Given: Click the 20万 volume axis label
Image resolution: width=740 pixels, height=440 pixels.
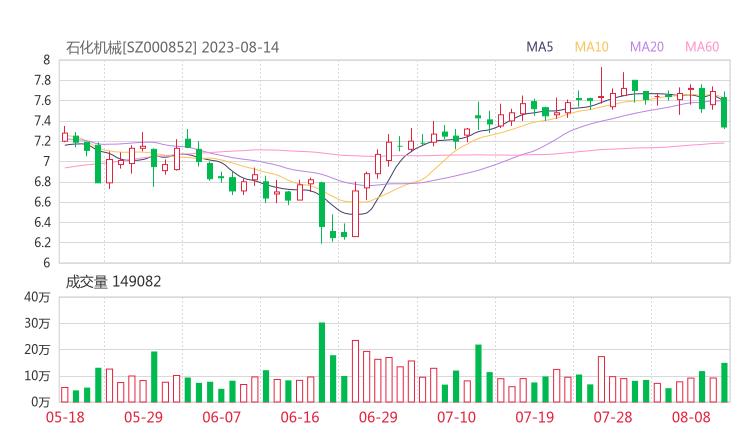Looking at the screenshot, I should click(x=37, y=350).
